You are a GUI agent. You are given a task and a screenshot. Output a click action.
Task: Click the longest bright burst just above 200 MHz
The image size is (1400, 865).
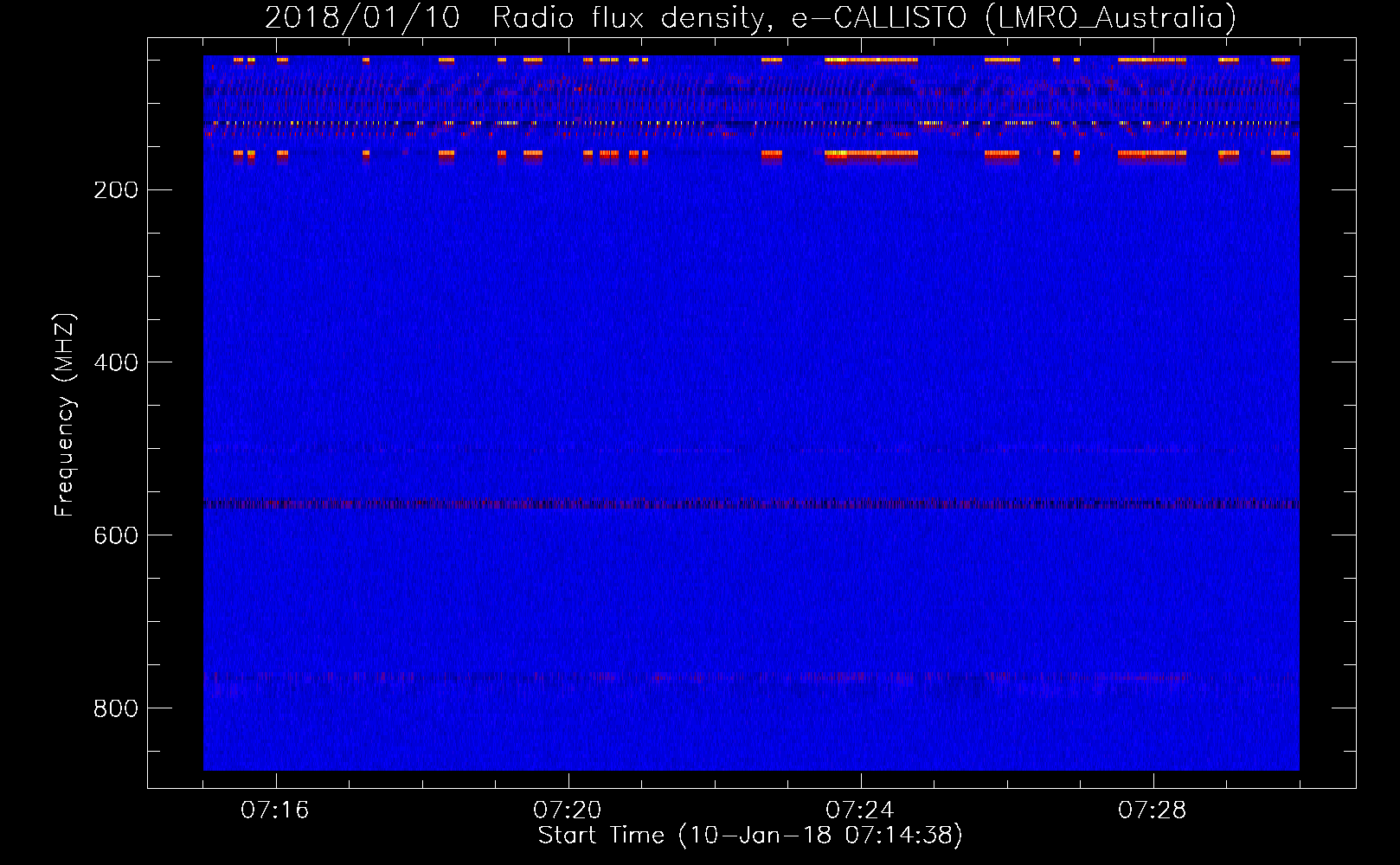(870, 155)
